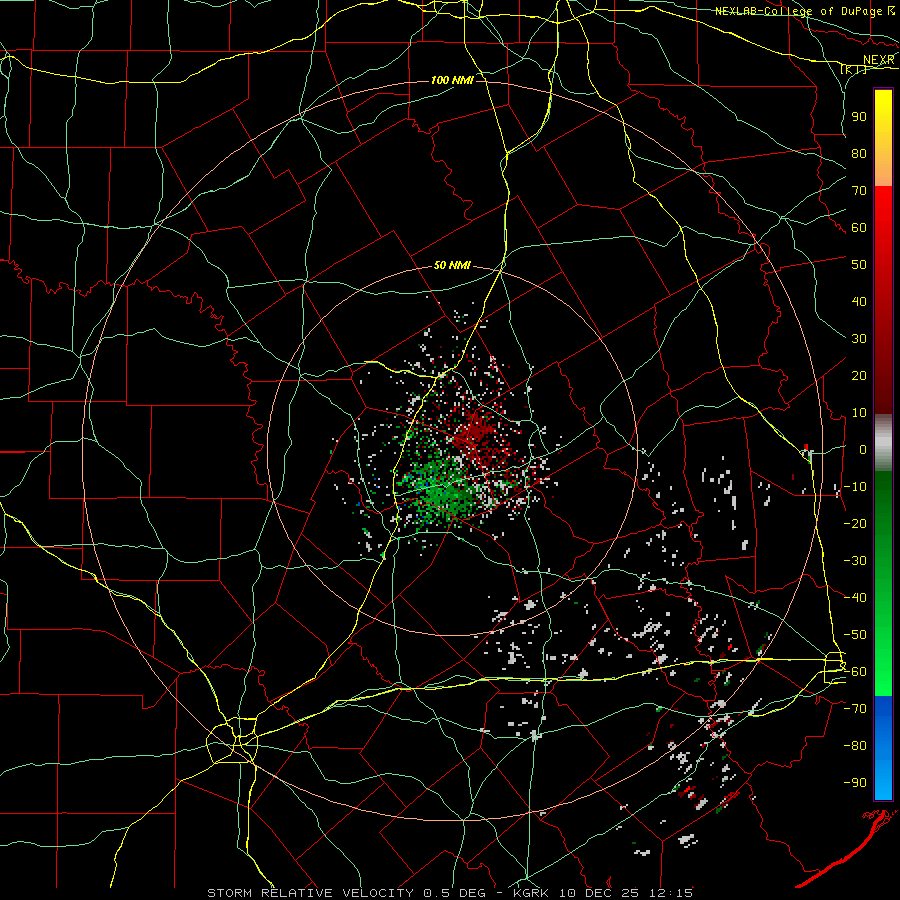The height and width of the screenshot is (900, 900).
Task: Select the 50 value on the velocity scale
Action: coord(859,265)
